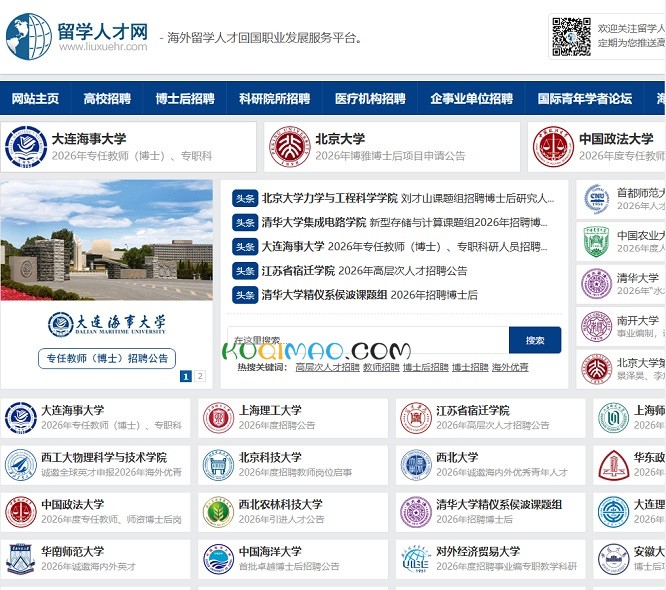The image size is (666, 590).
Task: Open 国际青年学者论坛 navigation tab
Action: click(x=584, y=99)
